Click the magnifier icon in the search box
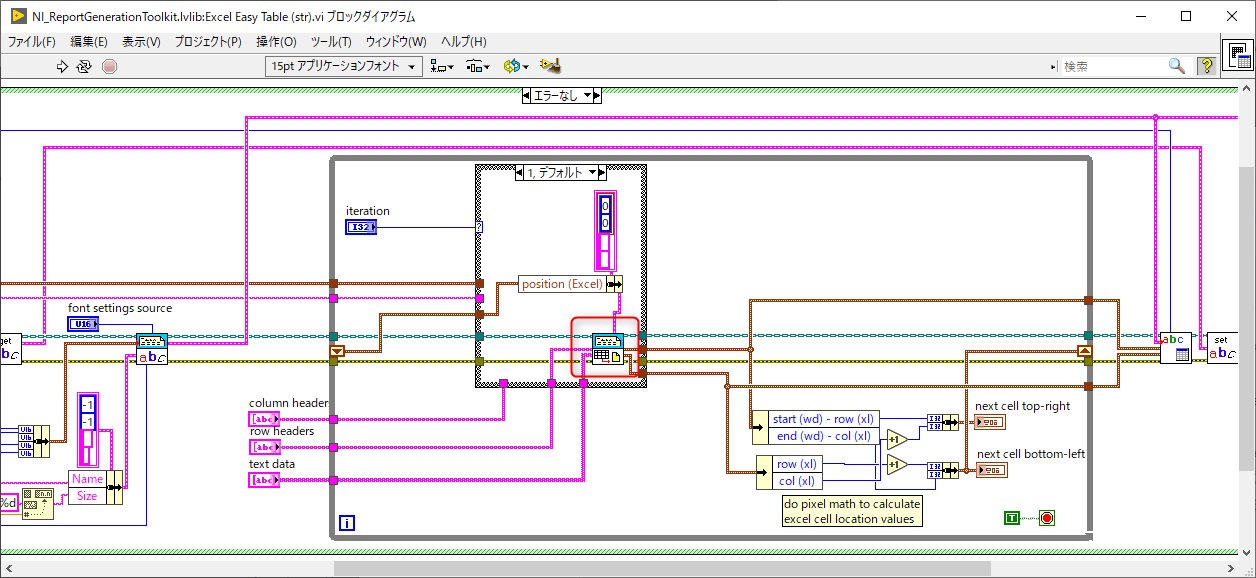The width and height of the screenshot is (1256, 578). 1176,66
